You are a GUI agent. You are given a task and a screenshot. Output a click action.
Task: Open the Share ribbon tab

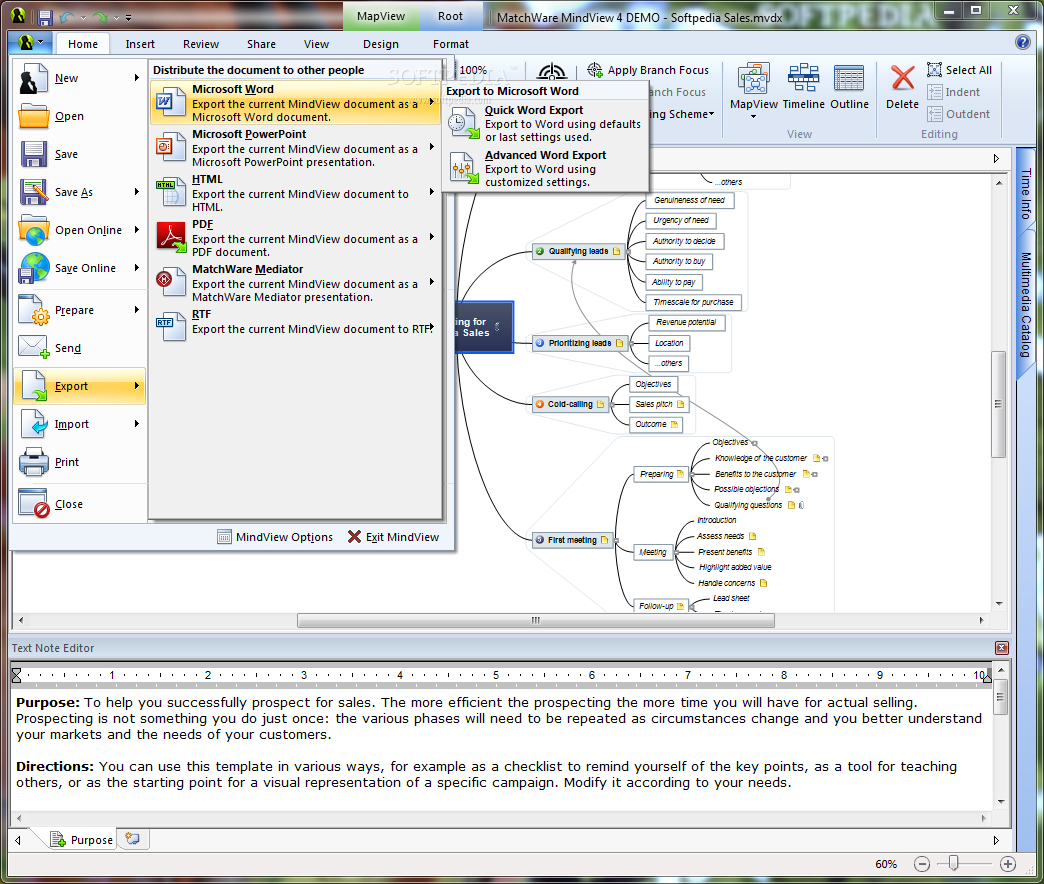pos(261,44)
